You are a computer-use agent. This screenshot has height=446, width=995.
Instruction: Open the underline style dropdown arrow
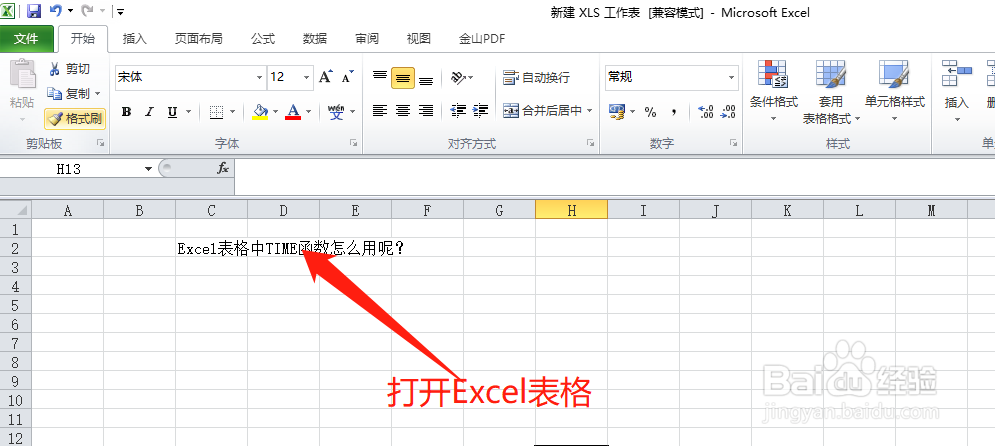tap(188, 112)
